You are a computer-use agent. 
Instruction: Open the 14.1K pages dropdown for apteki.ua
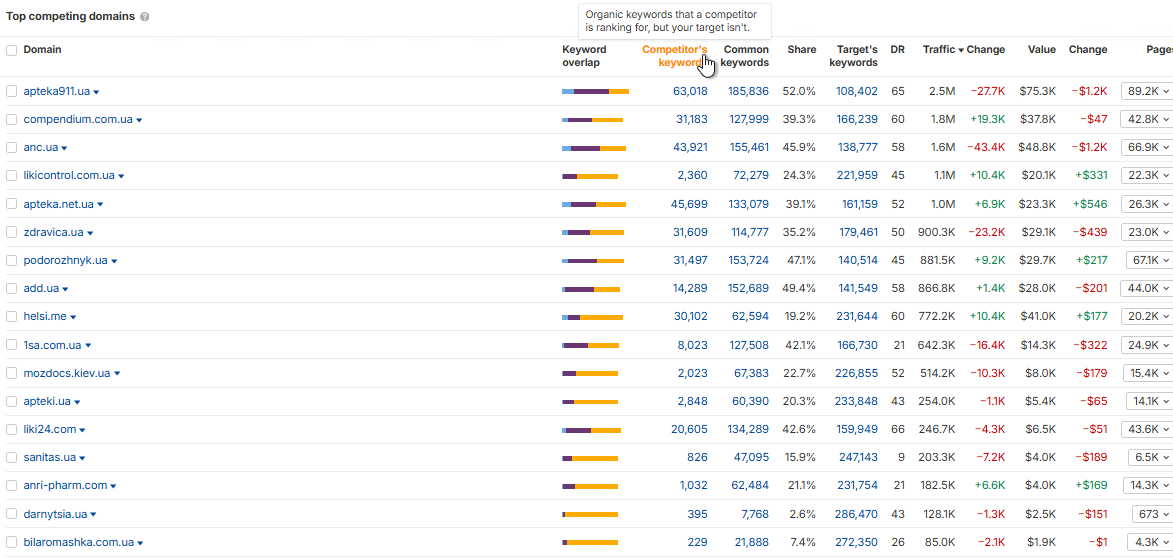coord(1150,401)
